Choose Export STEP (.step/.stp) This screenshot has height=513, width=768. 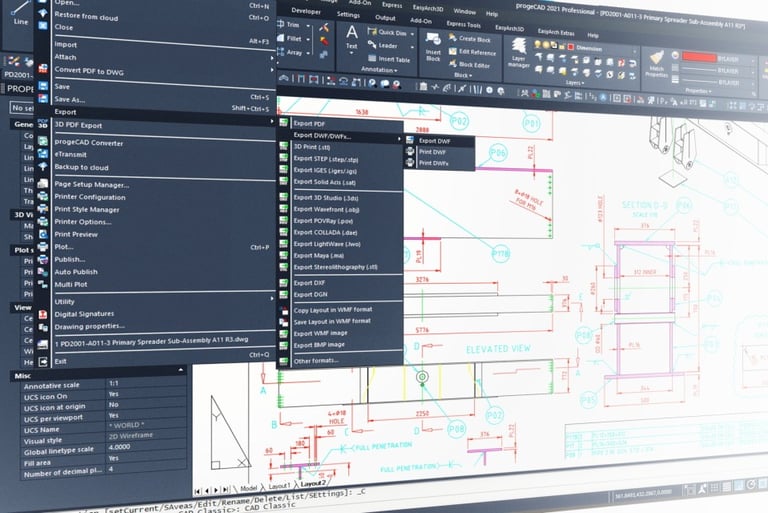[326, 159]
